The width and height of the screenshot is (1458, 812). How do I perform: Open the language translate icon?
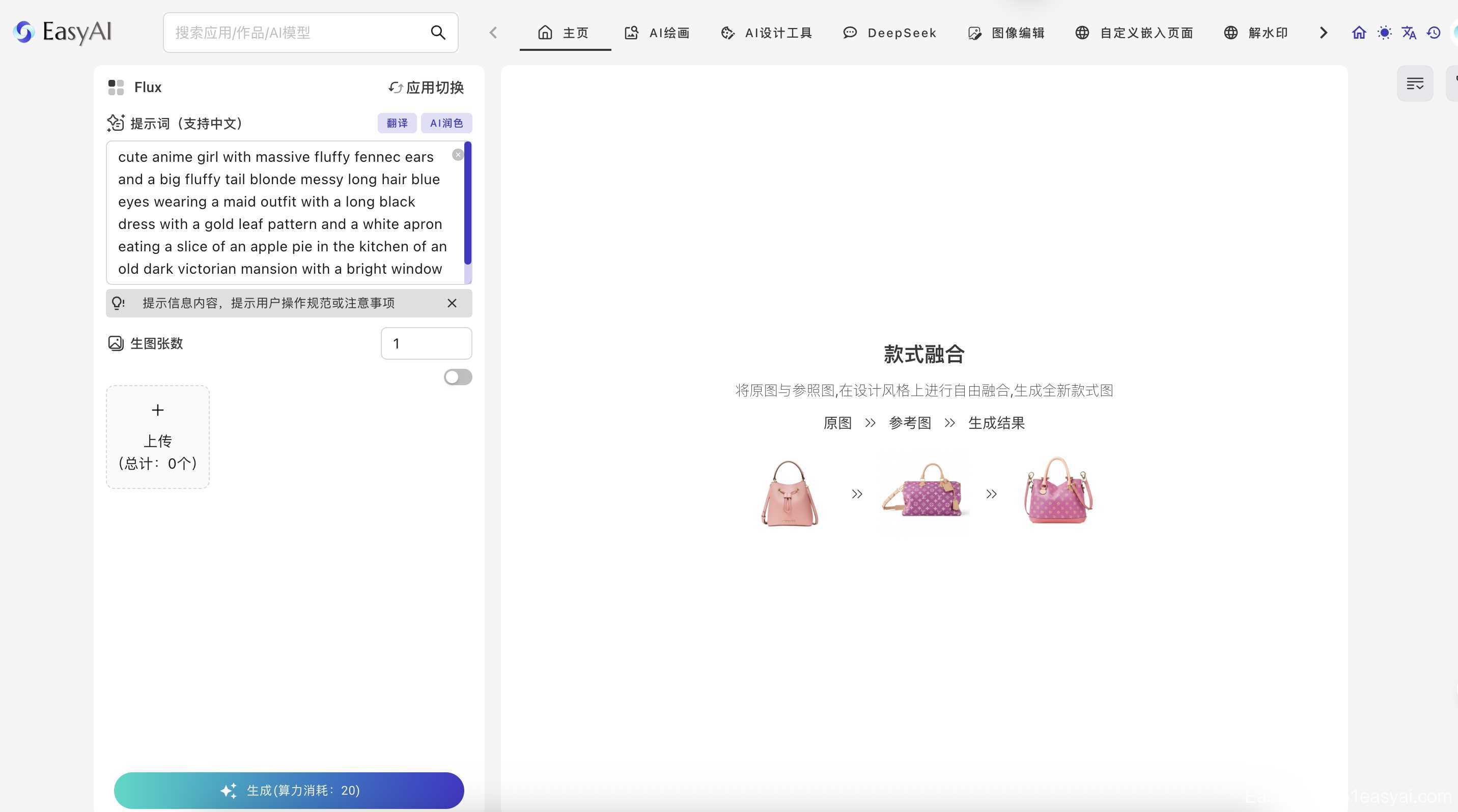pos(1409,33)
